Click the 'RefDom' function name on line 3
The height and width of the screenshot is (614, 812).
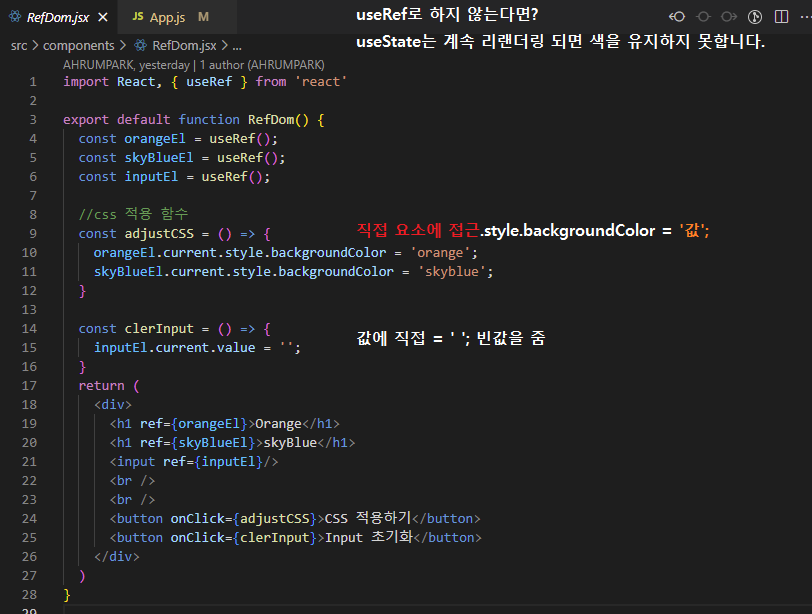coord(271,120)
